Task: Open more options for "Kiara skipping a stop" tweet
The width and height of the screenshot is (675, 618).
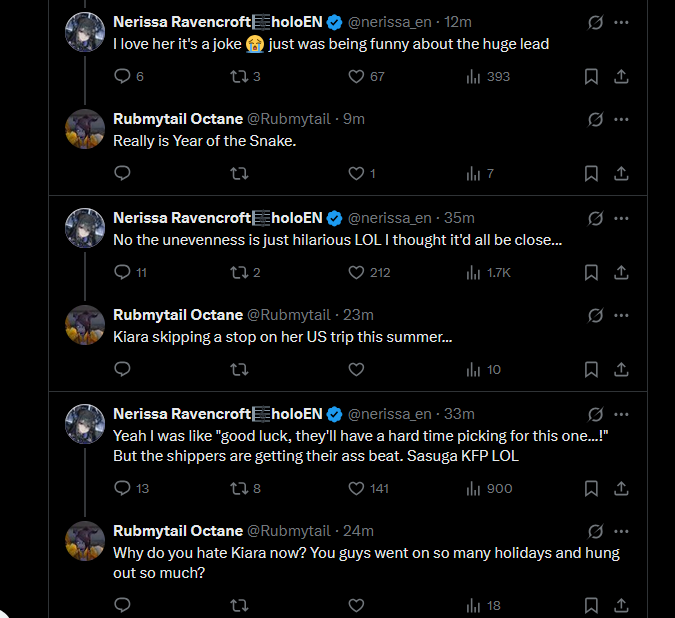Action: (622, 315)
